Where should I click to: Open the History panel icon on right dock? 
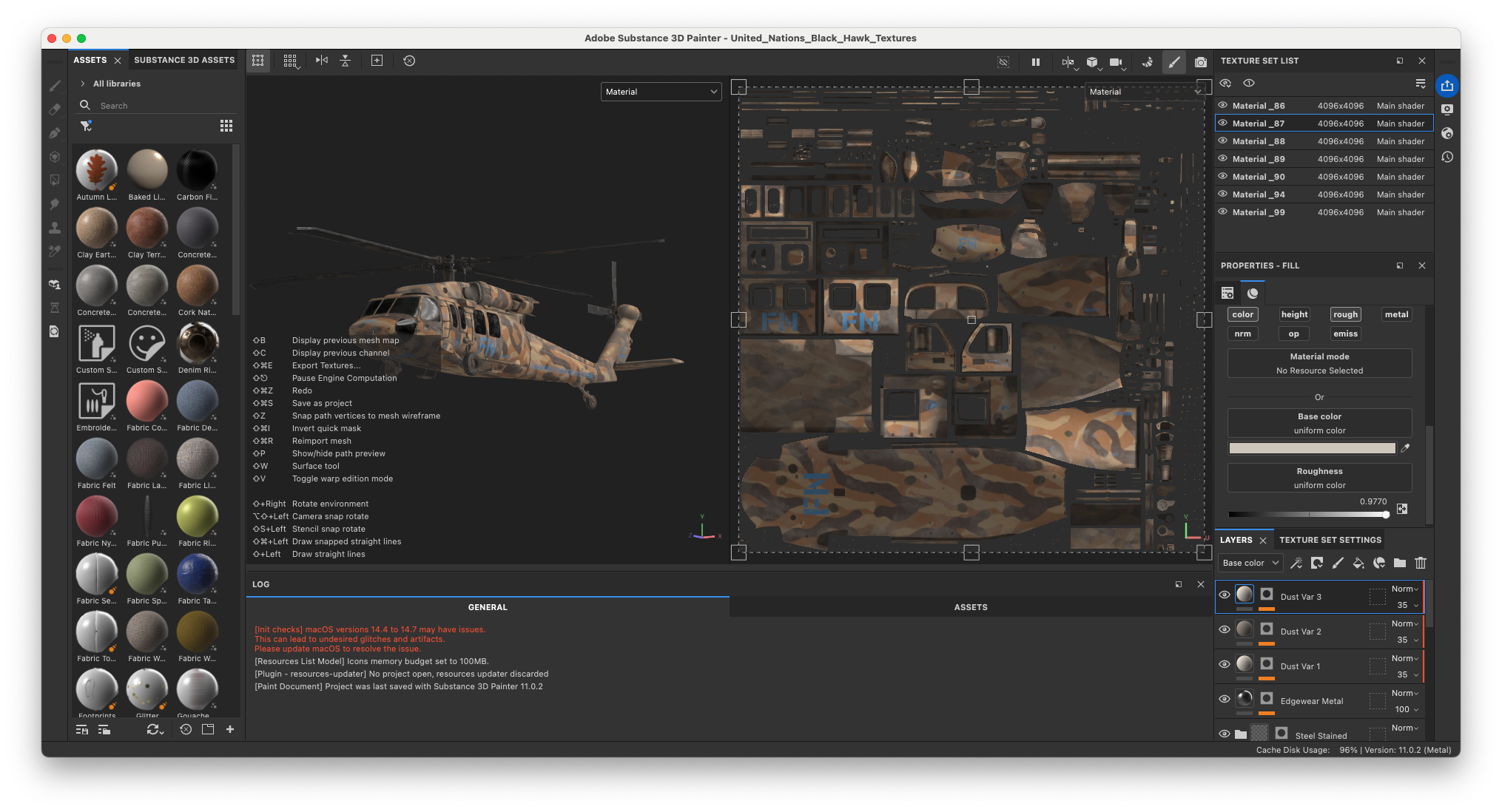1447,157
